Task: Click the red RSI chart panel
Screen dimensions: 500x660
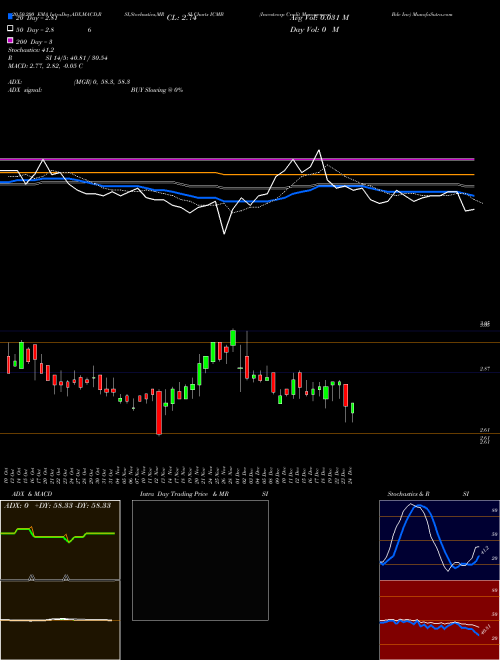Action: click(x=439, y=620)
